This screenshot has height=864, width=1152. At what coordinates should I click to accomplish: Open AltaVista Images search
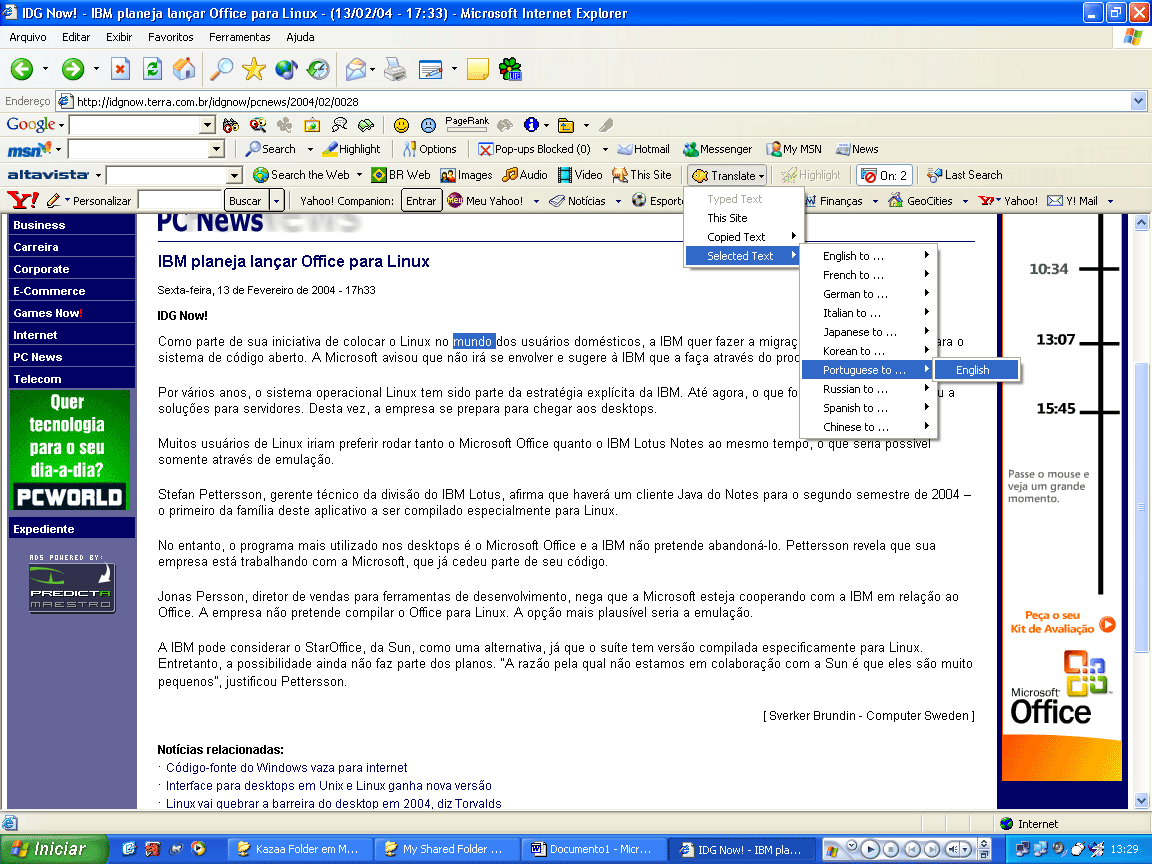coord(467,175)
